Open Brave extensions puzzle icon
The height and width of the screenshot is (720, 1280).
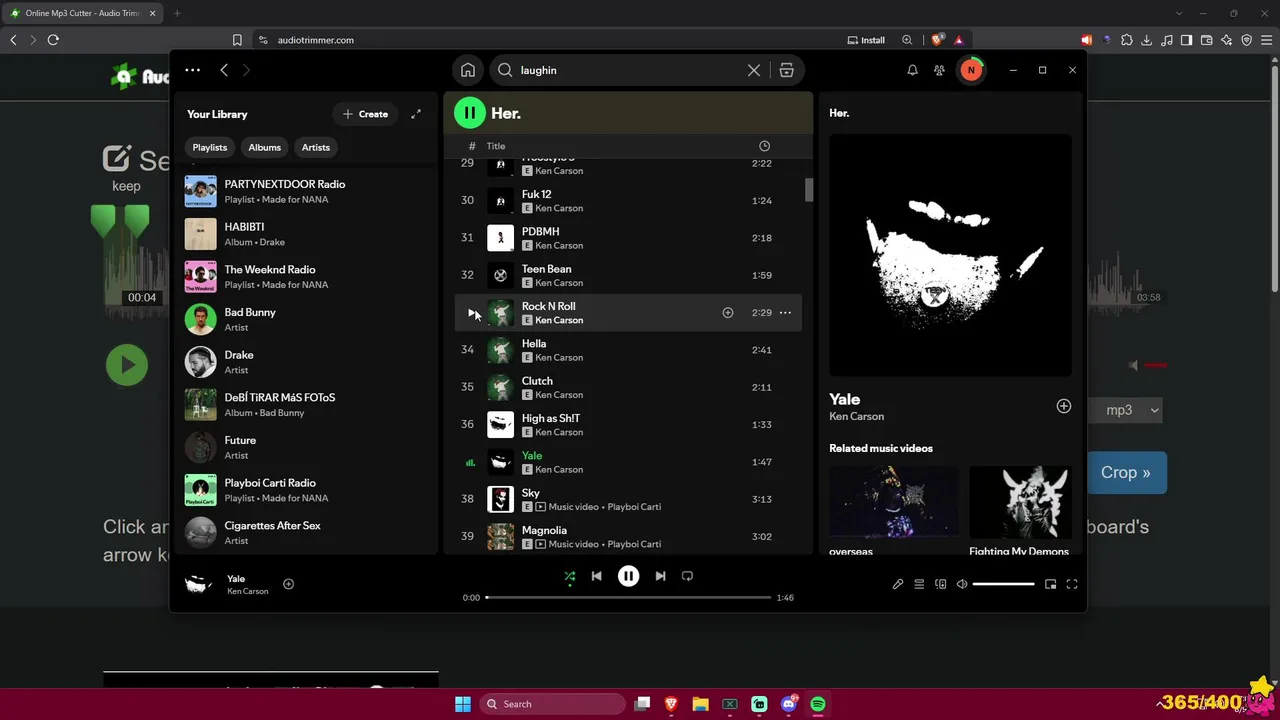(x=1127, y=40)
